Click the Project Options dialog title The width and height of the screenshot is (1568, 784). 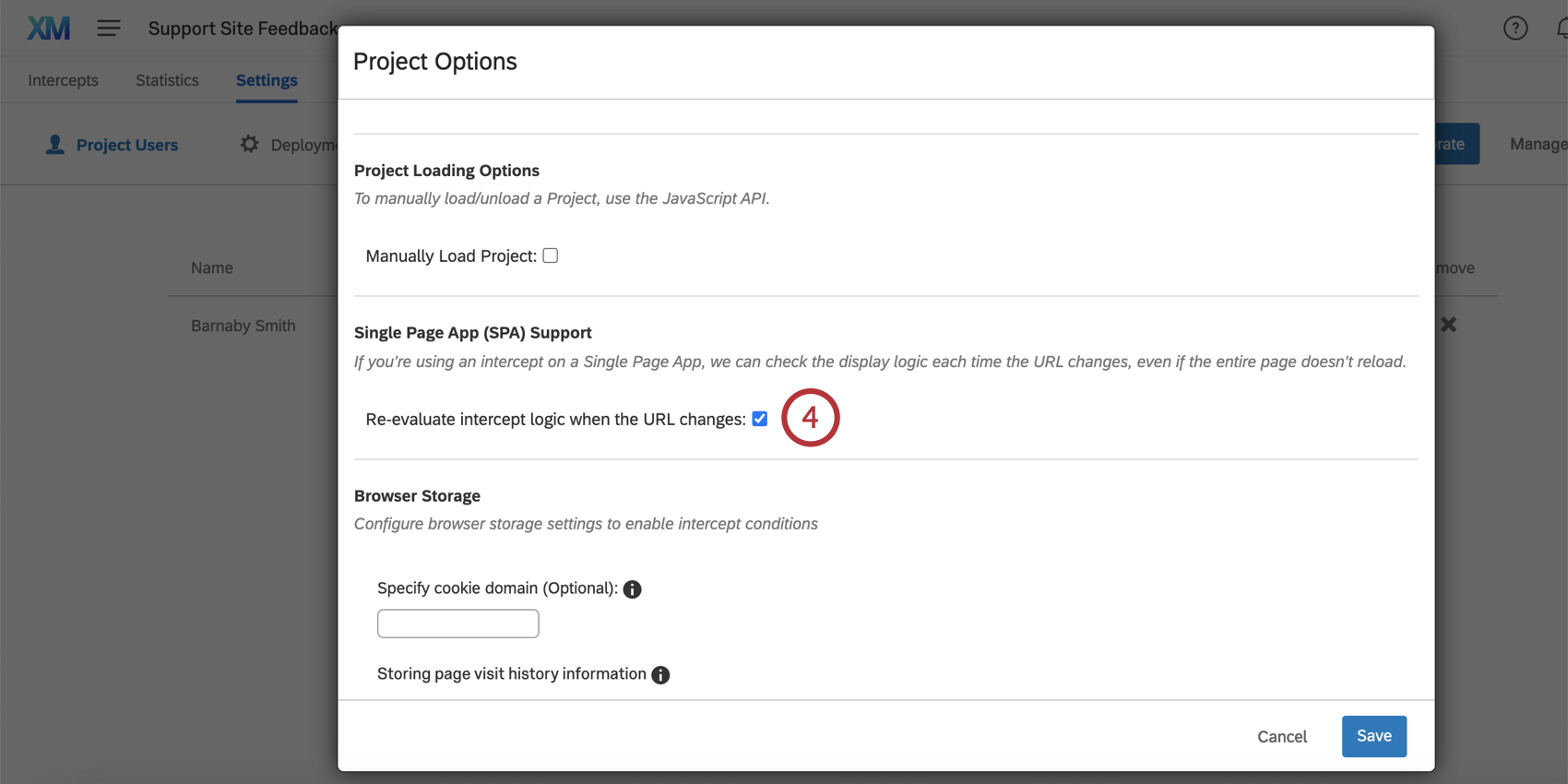click(435, 62)
